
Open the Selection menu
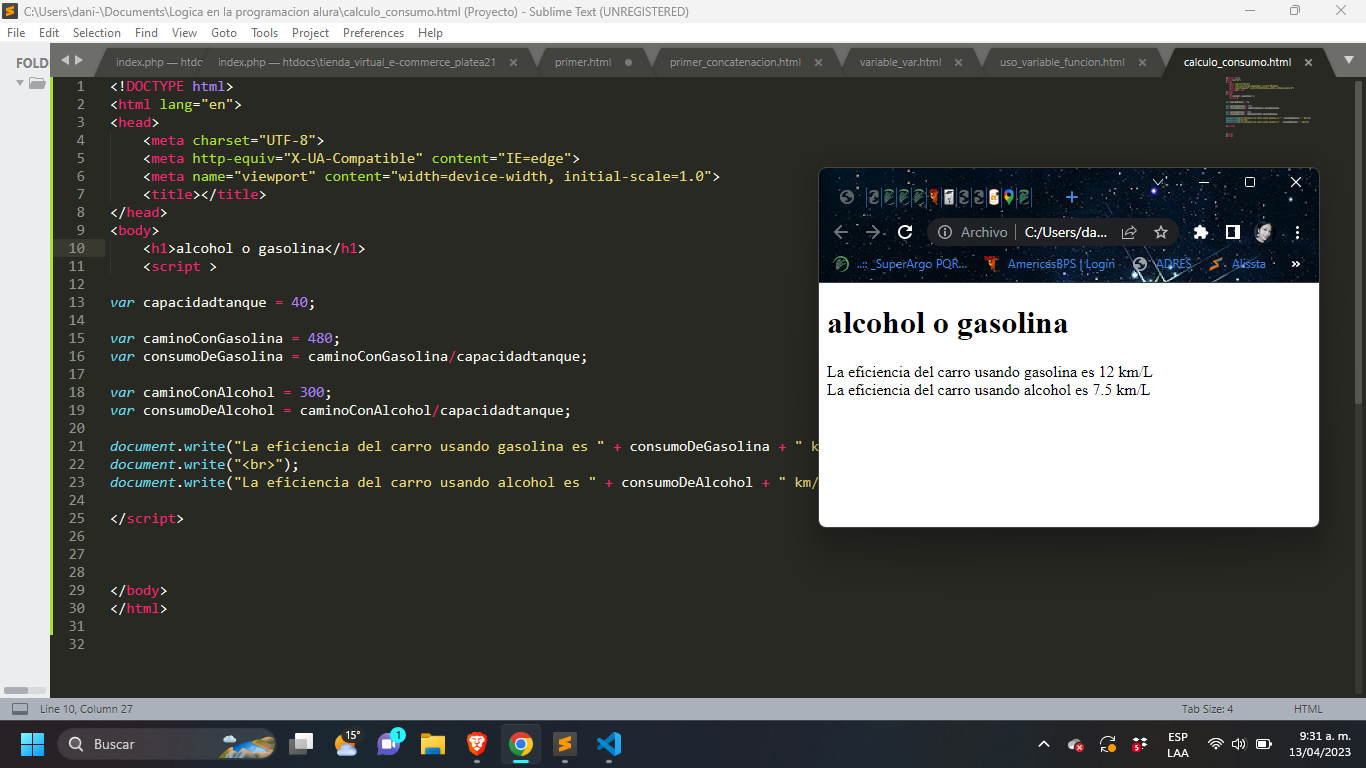pyautogui.click(x=97, y=33)
